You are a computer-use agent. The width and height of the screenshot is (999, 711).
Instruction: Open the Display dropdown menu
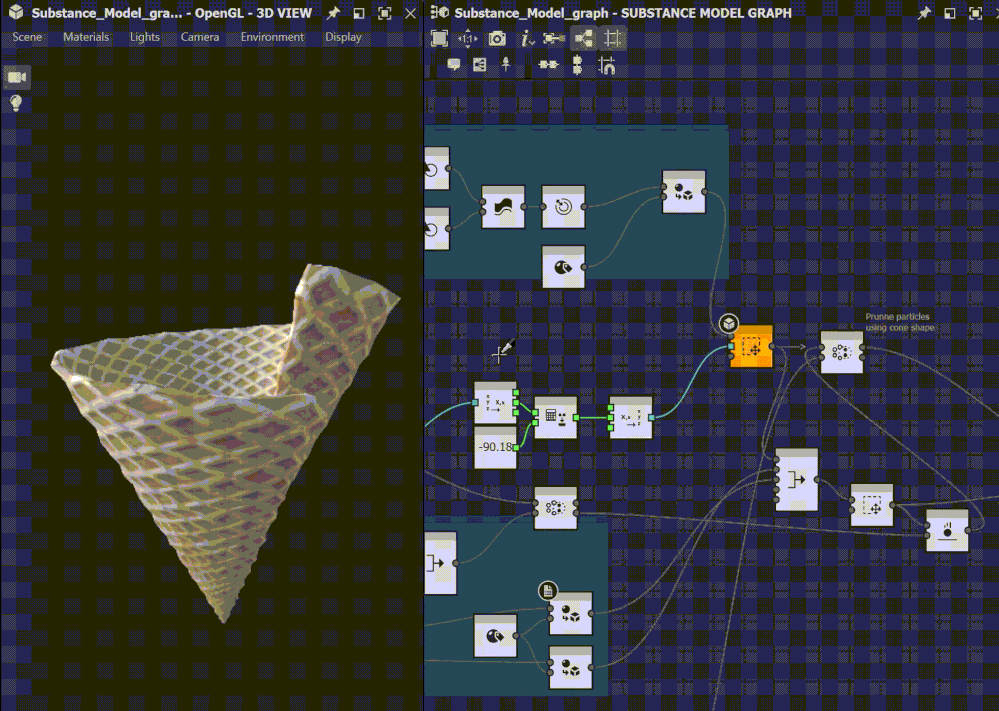[343, 37]
